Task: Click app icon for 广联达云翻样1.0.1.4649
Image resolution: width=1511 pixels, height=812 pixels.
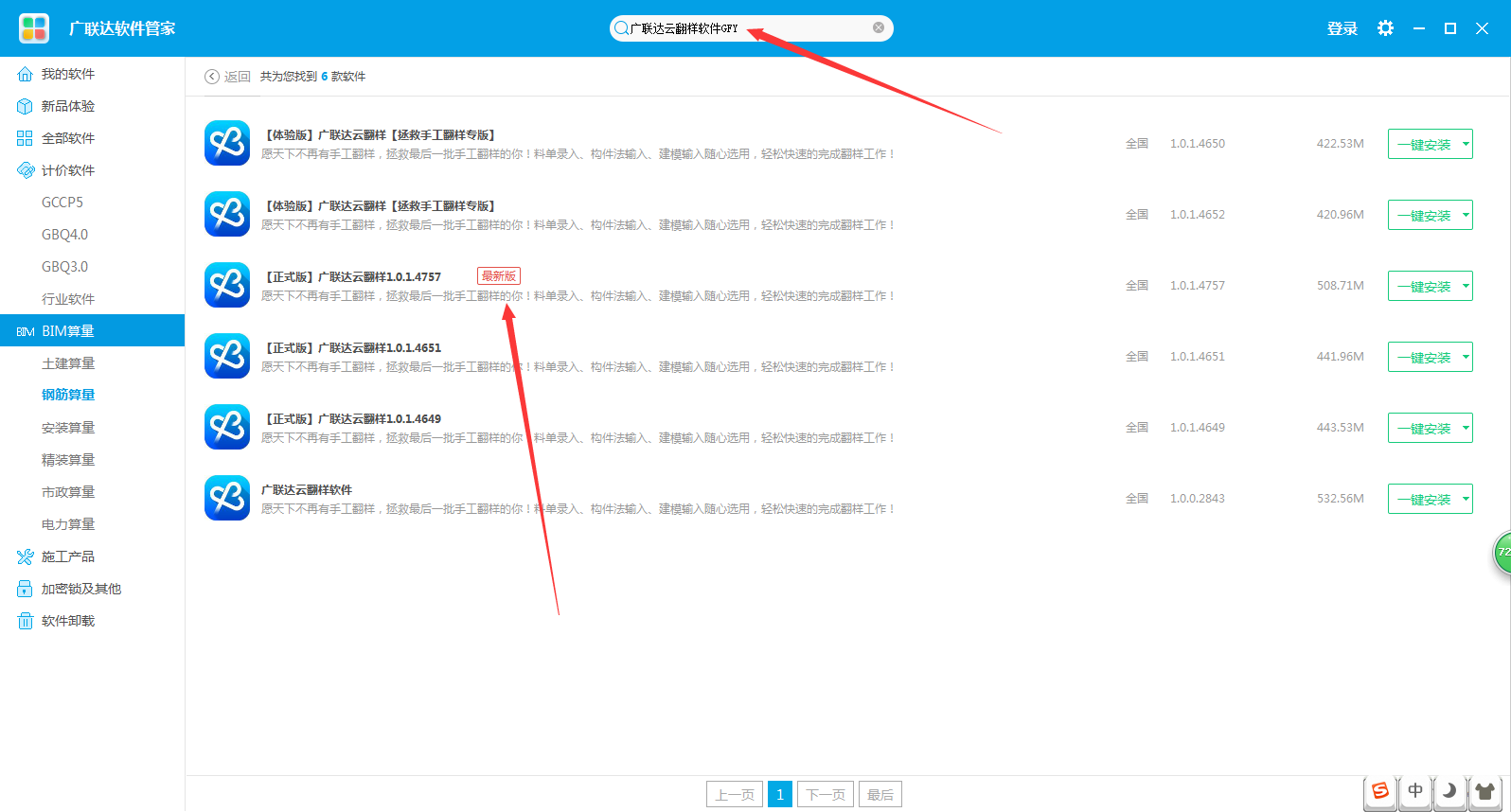Action: [x=227, y=427]
